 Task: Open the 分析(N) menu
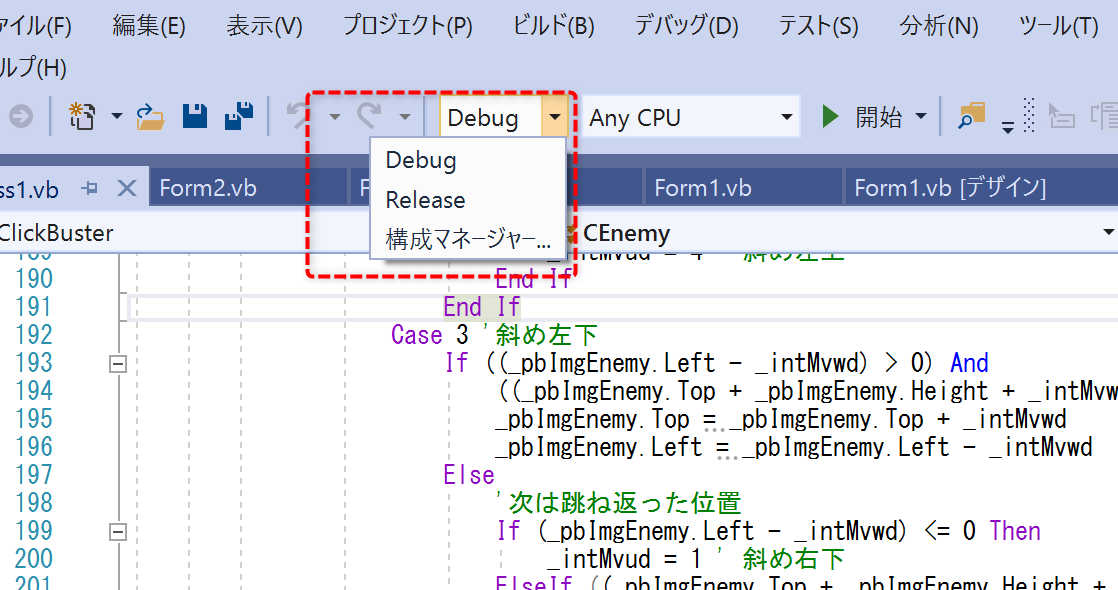(x=939, y=26)
